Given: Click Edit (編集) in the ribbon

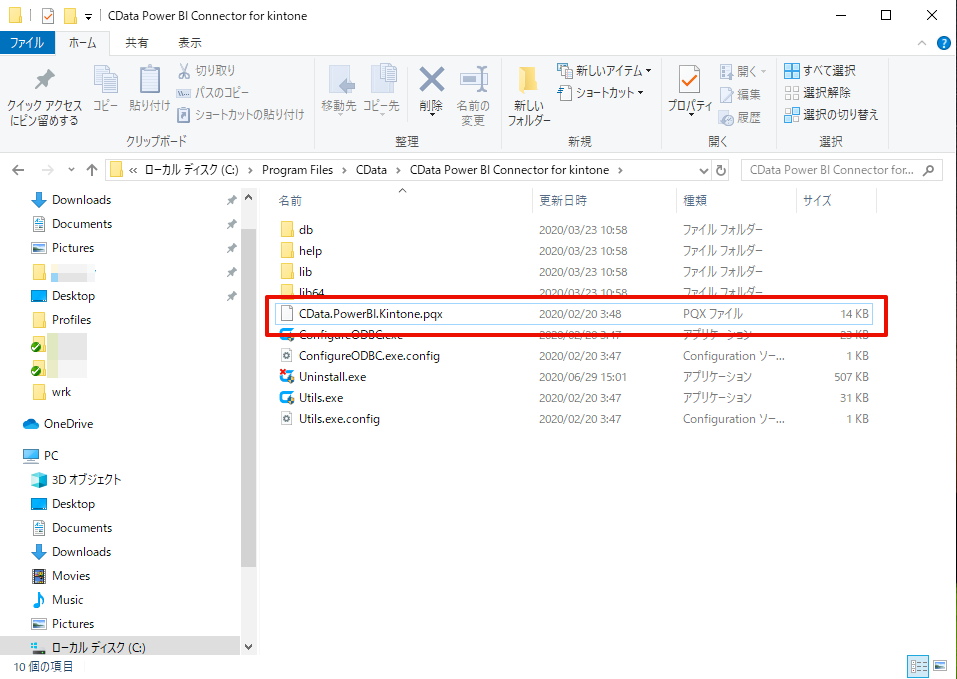Looking at the screenshot, I should 740,94.
